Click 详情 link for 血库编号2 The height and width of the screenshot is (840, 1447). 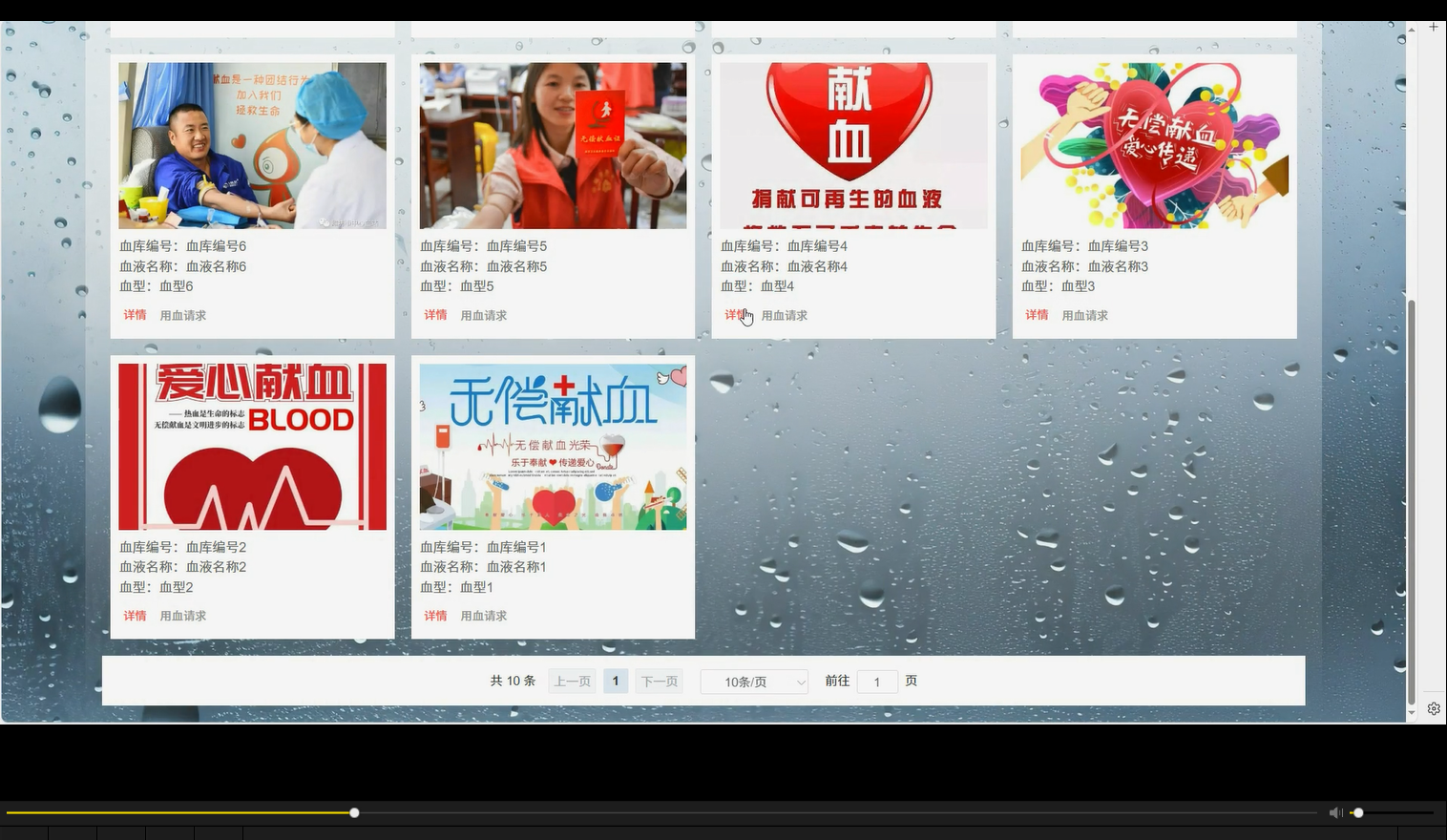click(135, 616)
